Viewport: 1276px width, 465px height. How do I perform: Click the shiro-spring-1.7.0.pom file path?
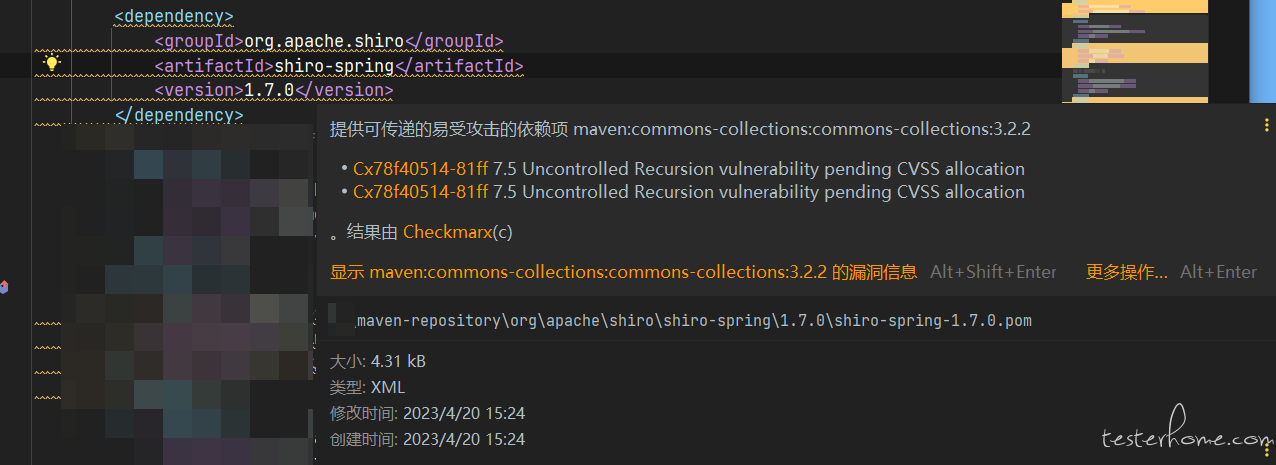pos(694,321)
